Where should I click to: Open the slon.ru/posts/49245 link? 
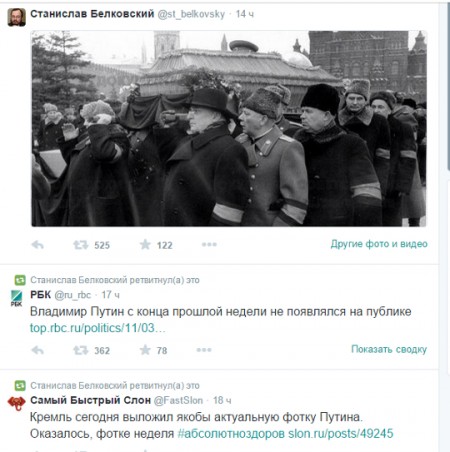[x=341, y=434]
